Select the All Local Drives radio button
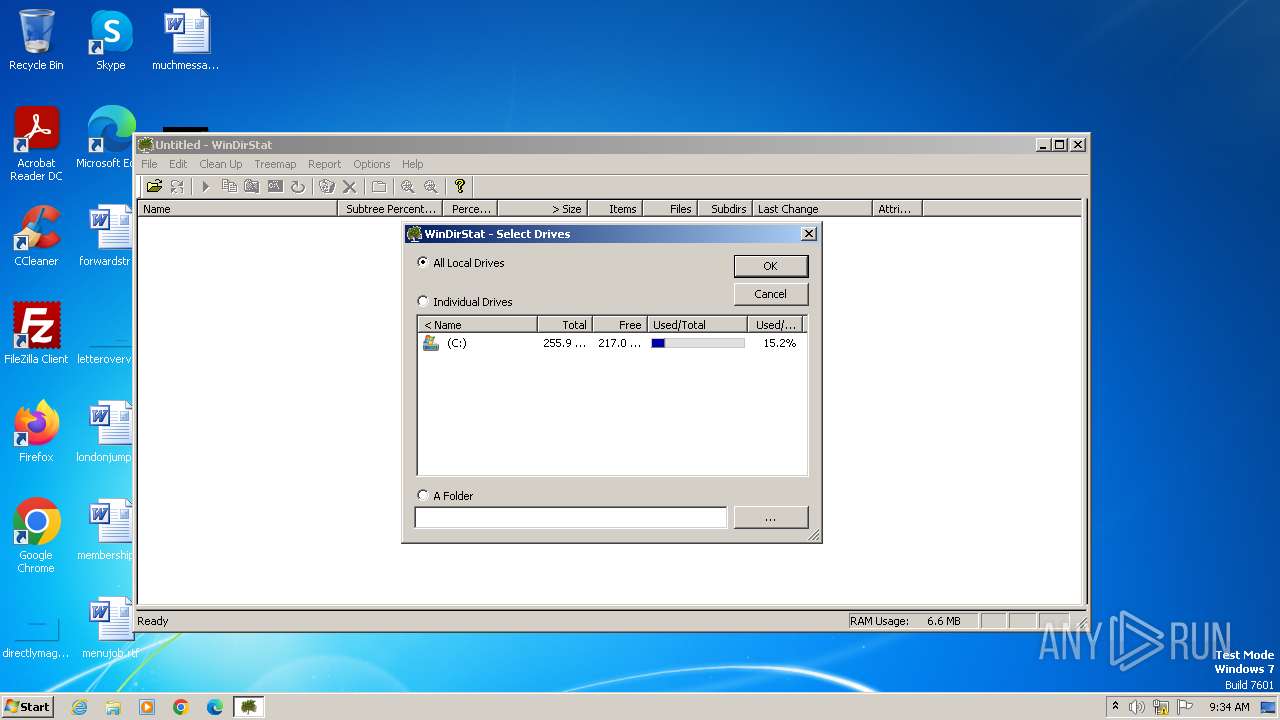Viewport: 1280px width, 720px height. click(x=423, y=262)
